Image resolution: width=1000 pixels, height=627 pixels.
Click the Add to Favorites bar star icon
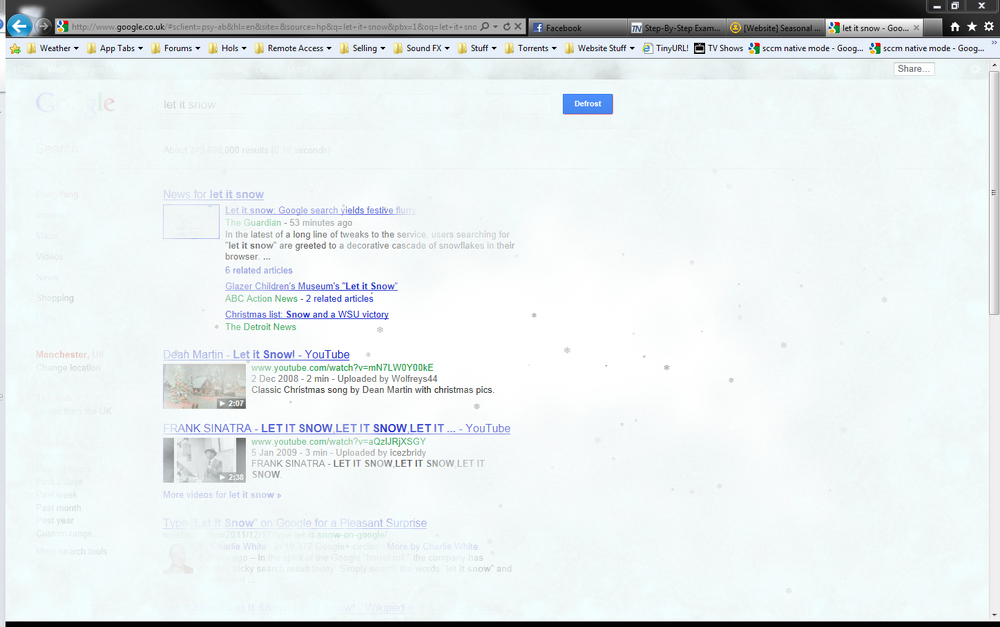click(x=15, y=48)
